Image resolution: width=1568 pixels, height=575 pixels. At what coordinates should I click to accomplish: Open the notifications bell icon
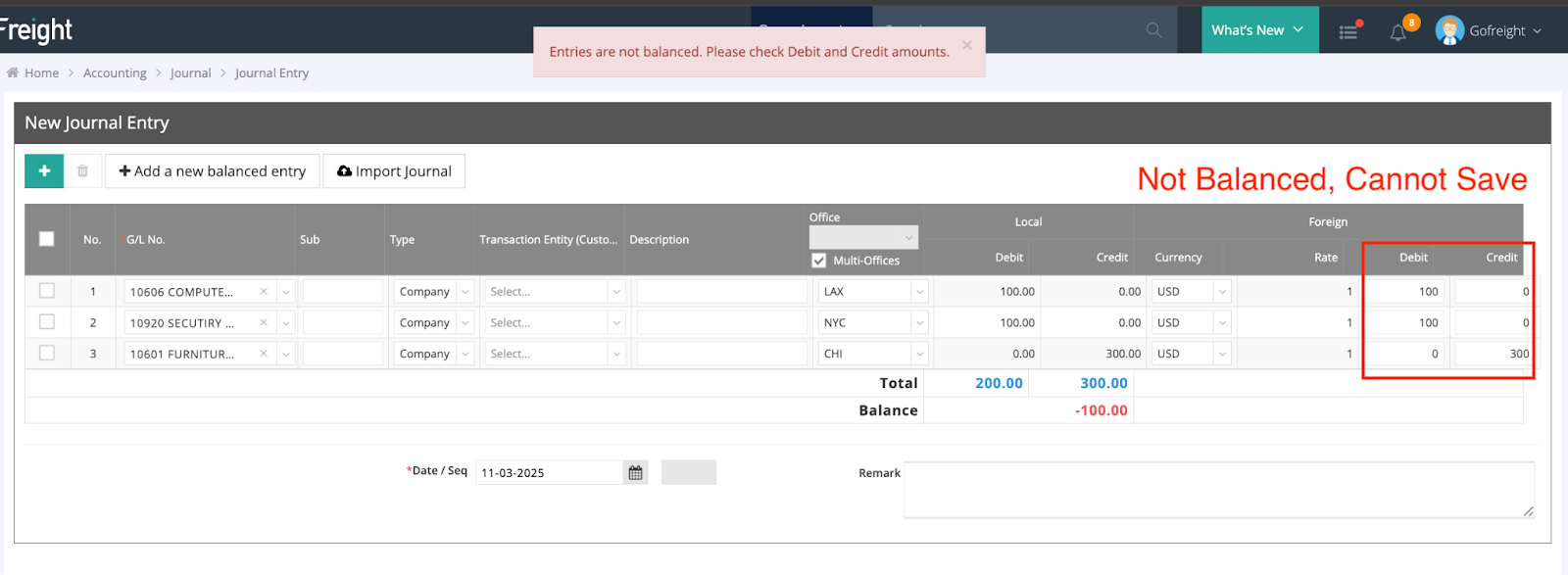tap(1398, 32)
